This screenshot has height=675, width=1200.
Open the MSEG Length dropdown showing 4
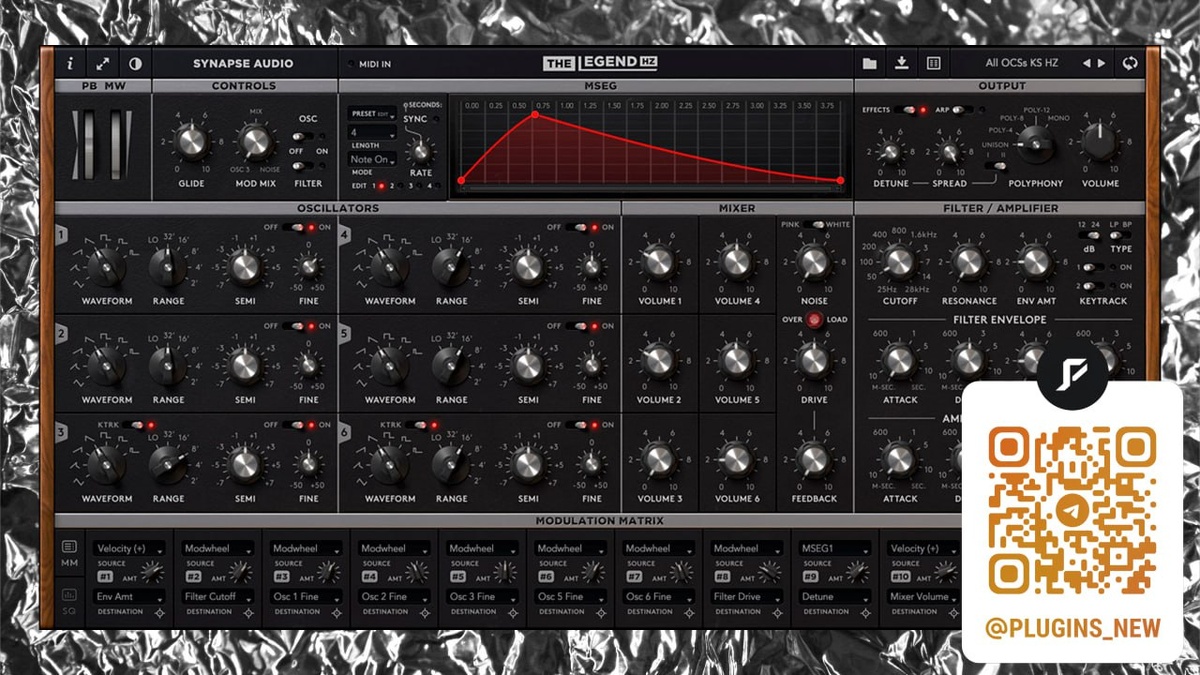coord(373,132)
